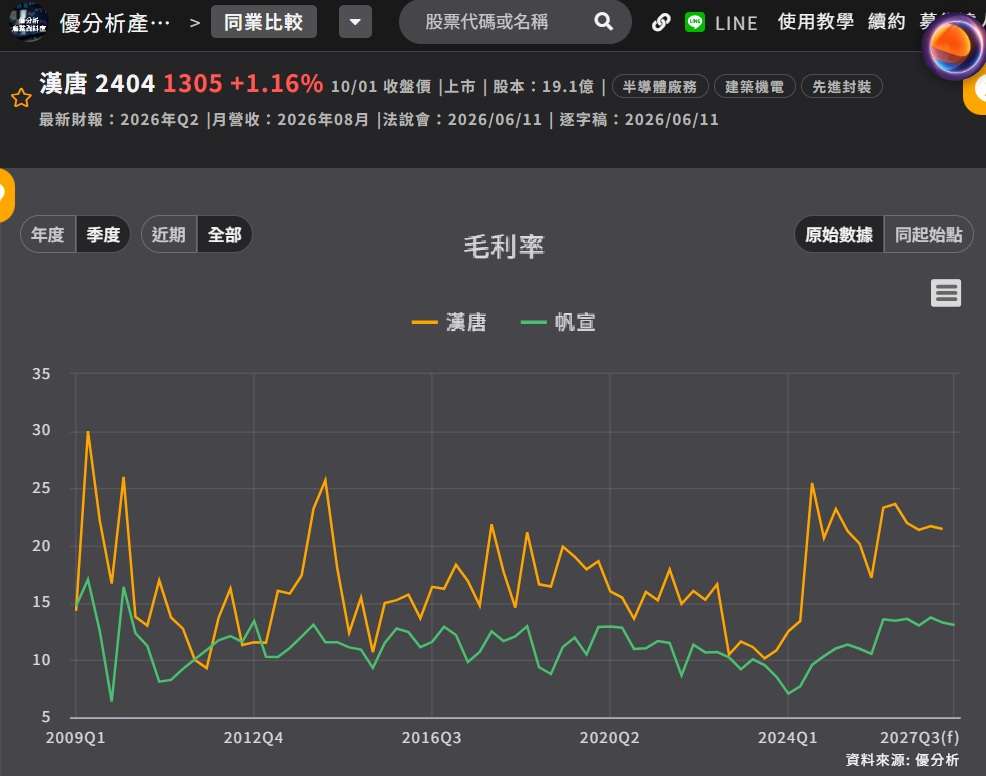986x776 pixels.
Task: Switch to 年度 yearly view
Action: click(48, 235)
